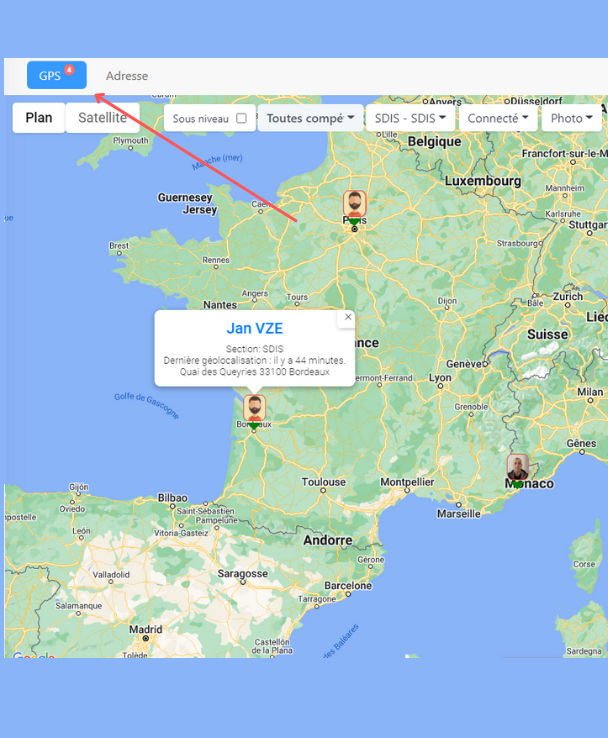The image size is (608, 738).
Task: Click the red notification badge on GPS
Action: pos(69,70)
